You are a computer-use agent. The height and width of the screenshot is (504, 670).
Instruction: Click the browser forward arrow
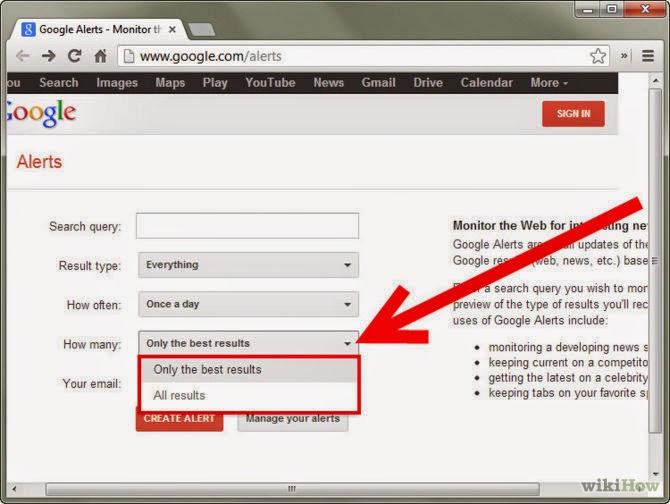[x=49, y=56]
